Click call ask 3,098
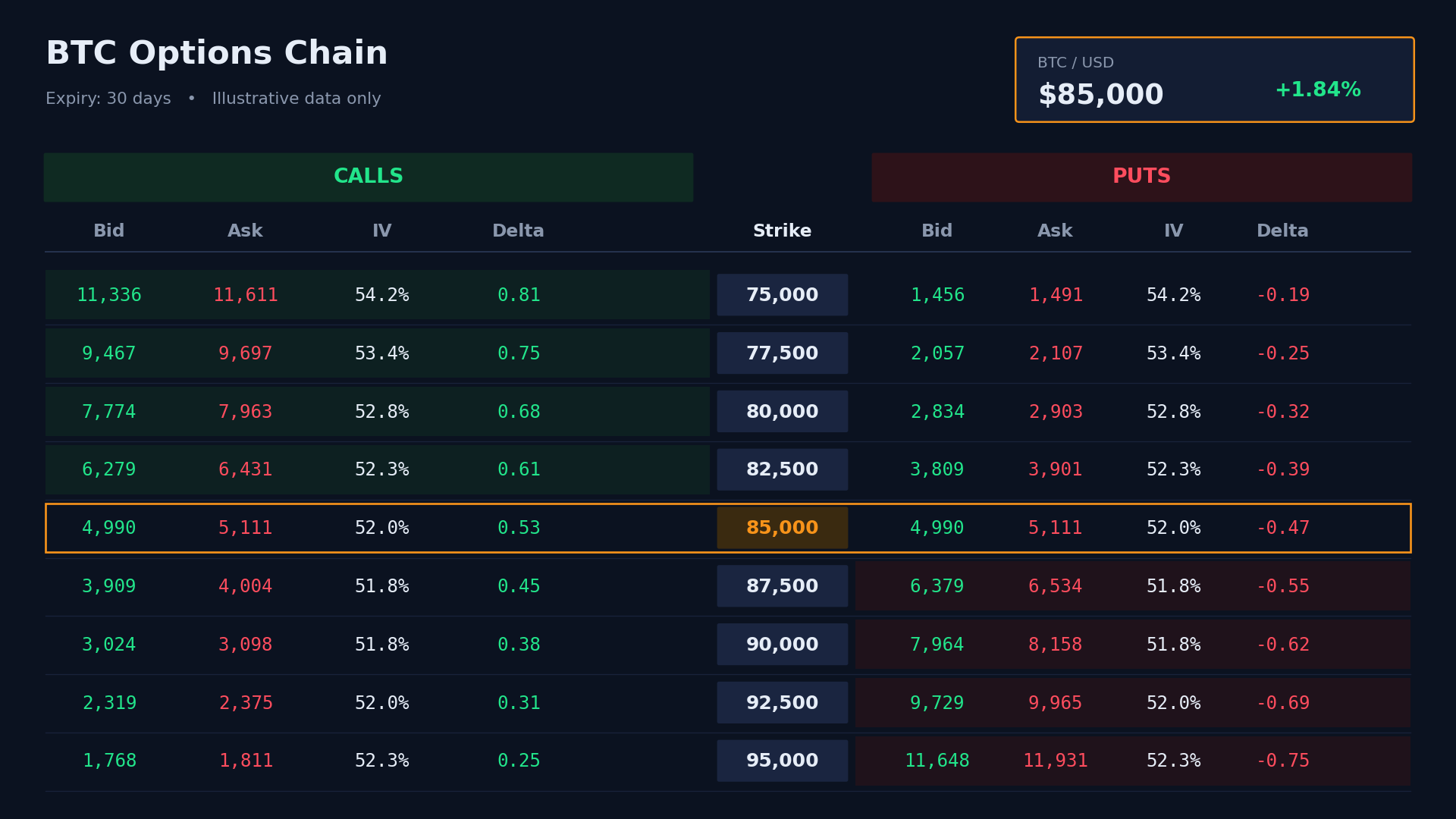 (246, 645)
